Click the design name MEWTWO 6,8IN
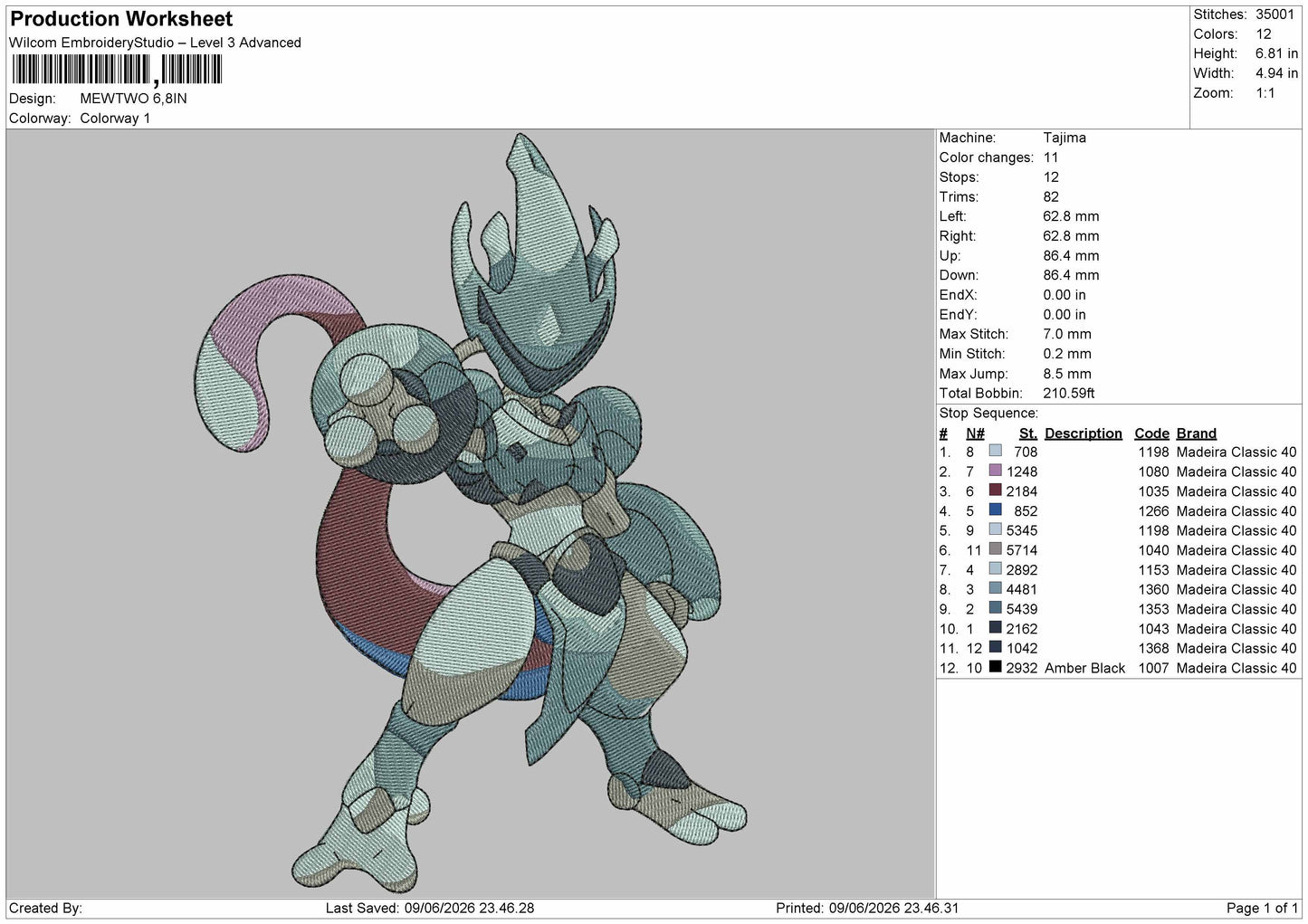 (134, 99)
